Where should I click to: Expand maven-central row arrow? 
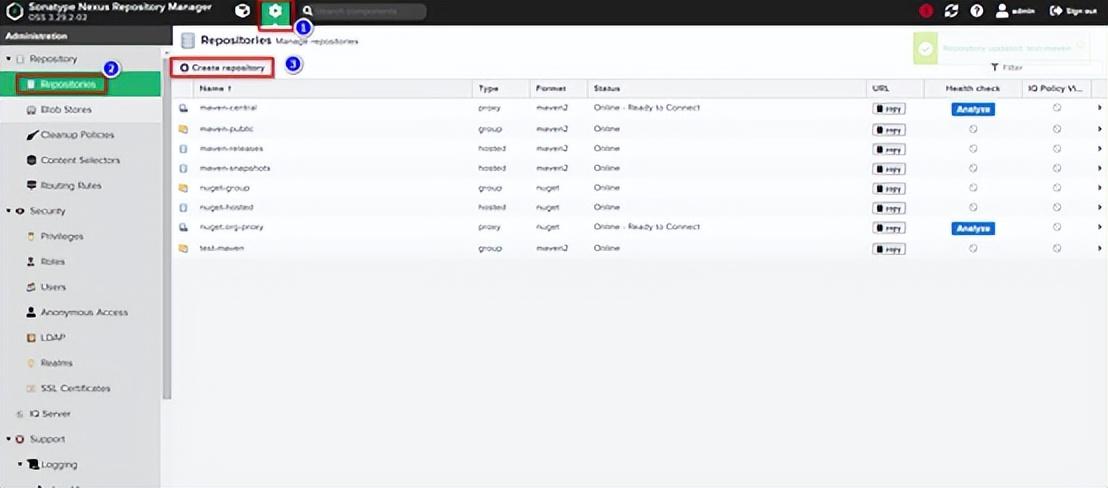1100,109
